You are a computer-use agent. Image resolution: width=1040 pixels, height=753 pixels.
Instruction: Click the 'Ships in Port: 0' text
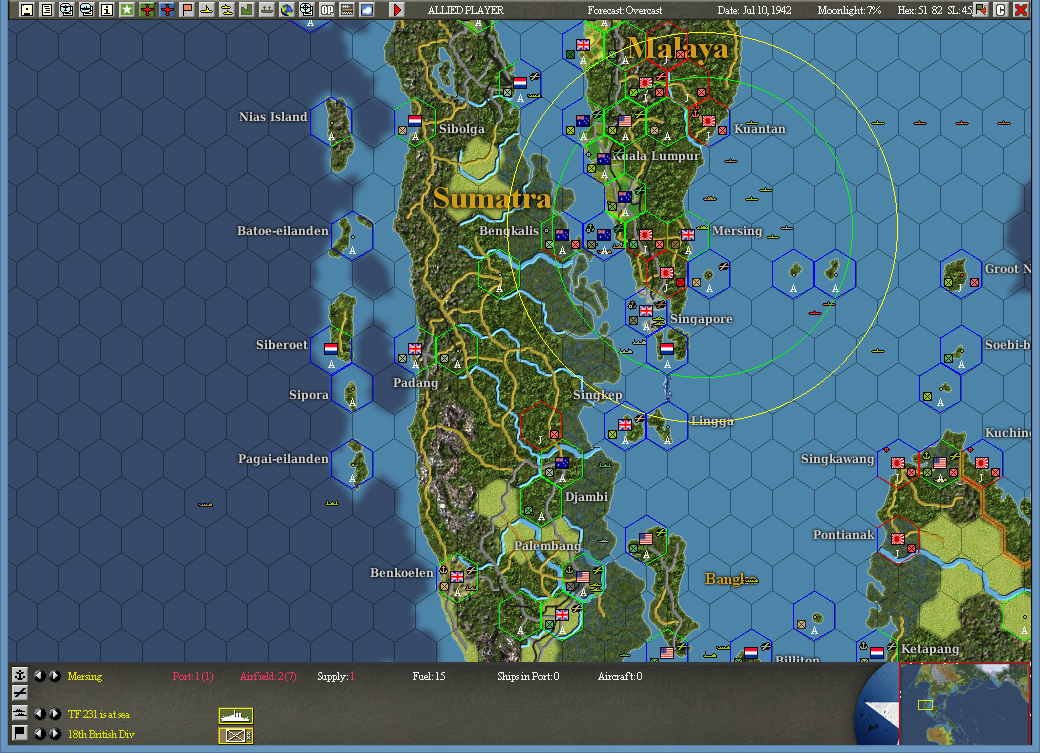tap(528, 677)
